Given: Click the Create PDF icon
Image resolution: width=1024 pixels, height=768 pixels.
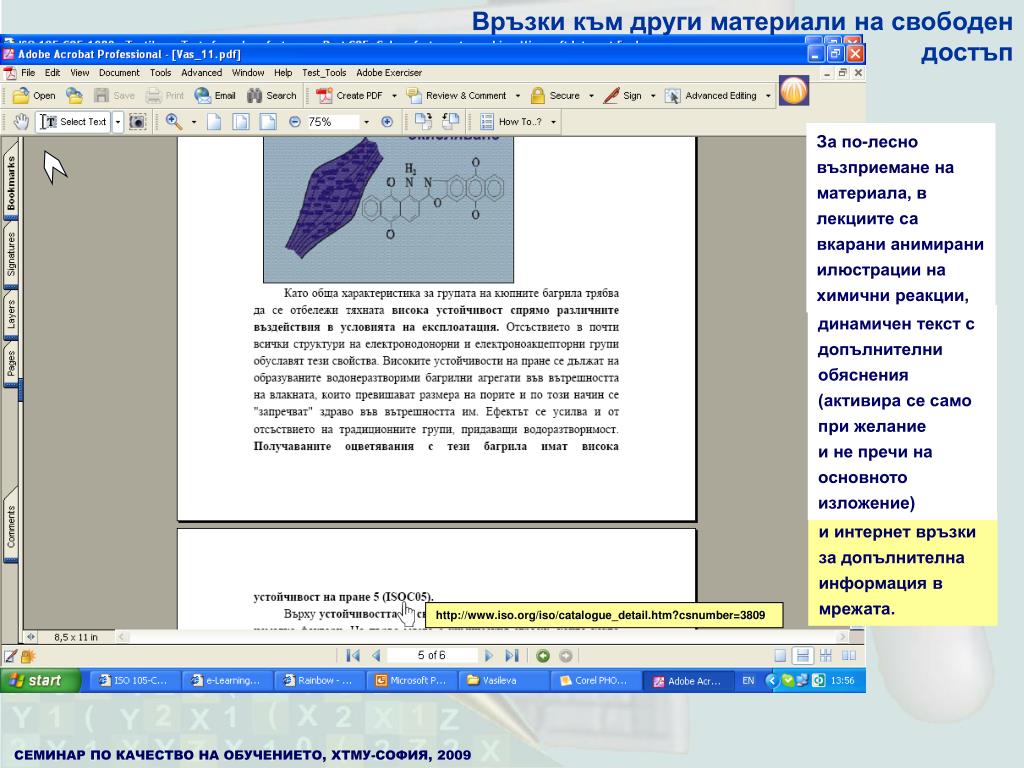Looking at the screenshot, I should 324,95.
